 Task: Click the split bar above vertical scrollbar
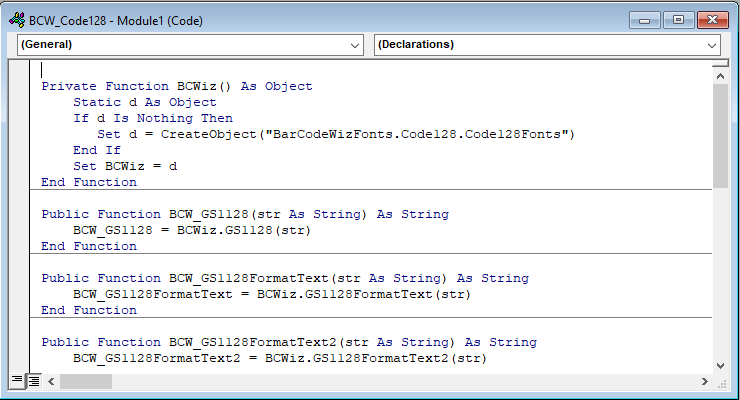pos(720,64)
